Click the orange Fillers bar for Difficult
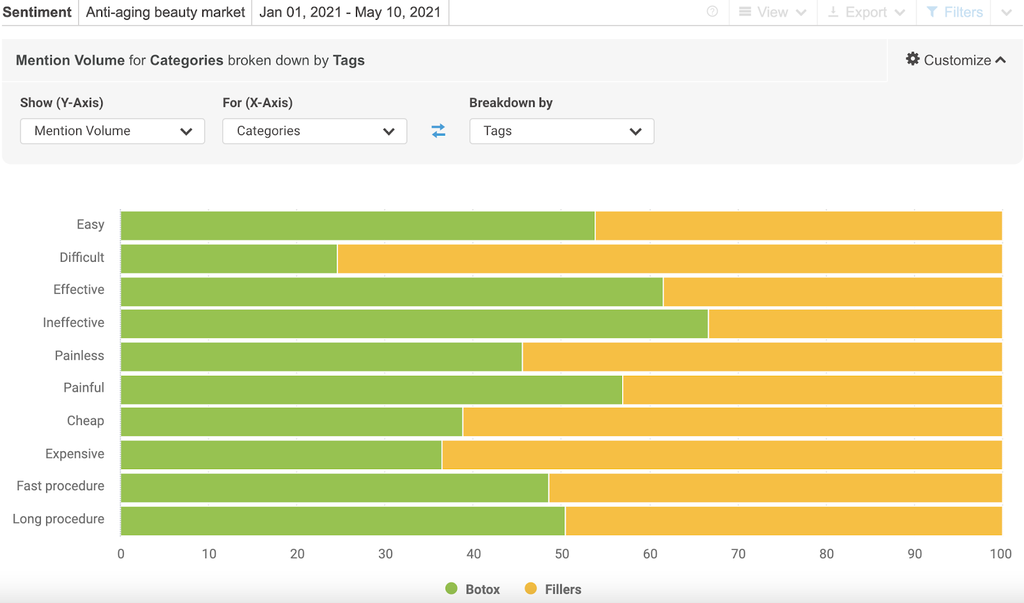 click(x=669, y=258)
